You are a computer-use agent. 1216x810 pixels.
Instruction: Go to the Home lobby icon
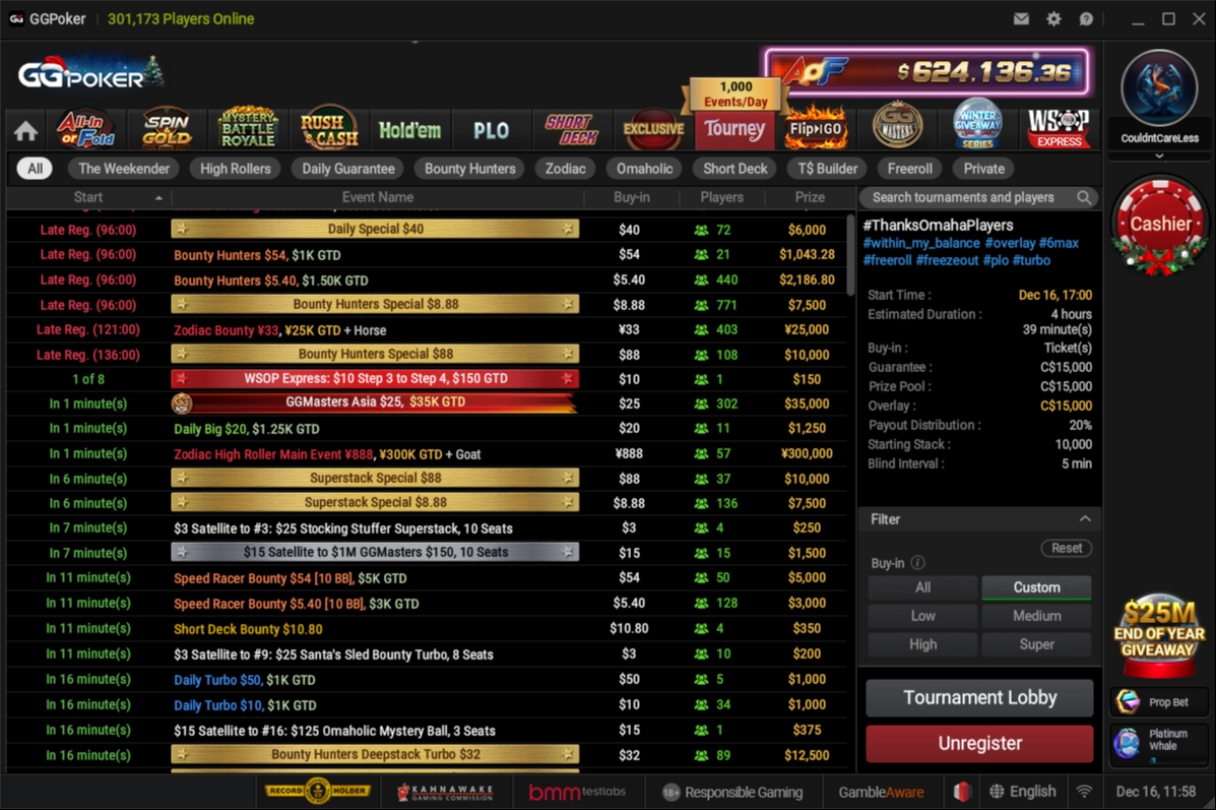(x=26, y=131)
